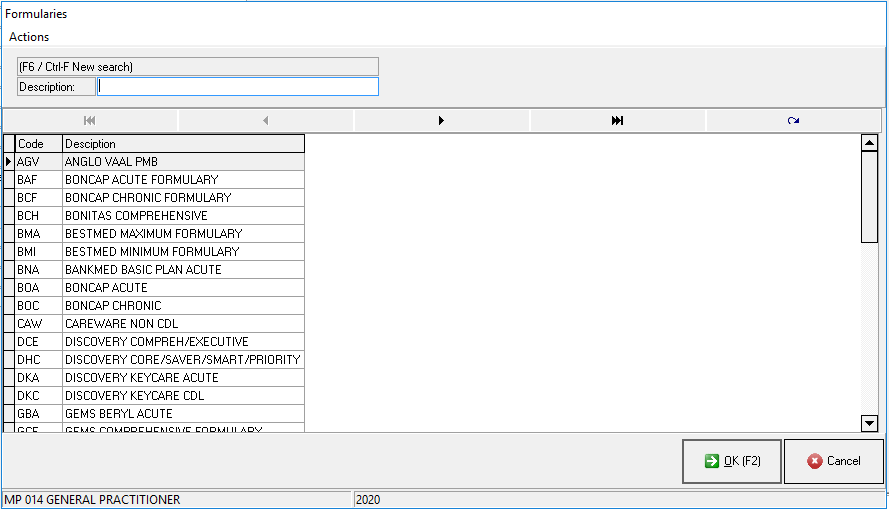Screen dimensions: 889x509
Task: Click the DCE code cell
Action: 39,342
